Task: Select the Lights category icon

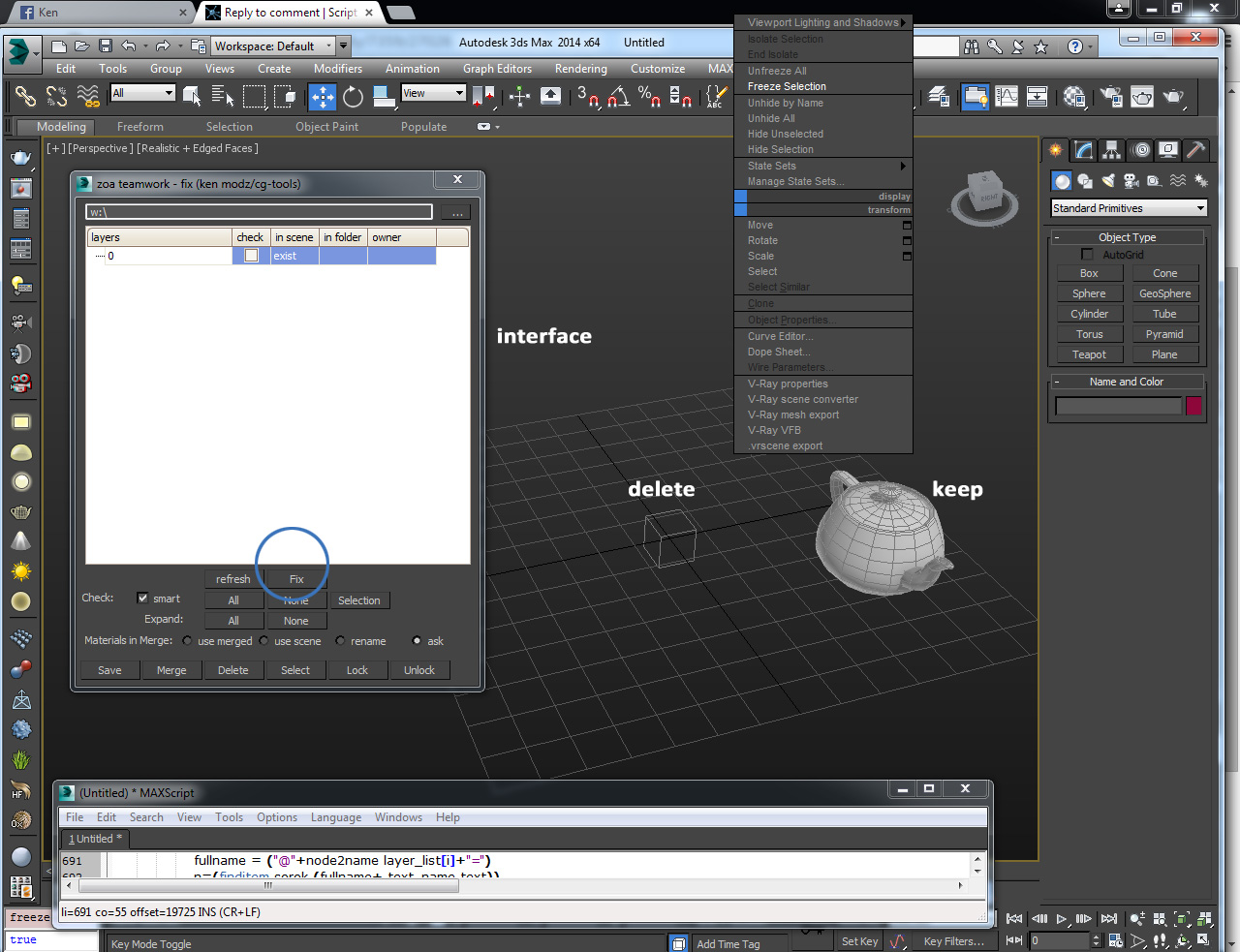Action: [1107, 181]
